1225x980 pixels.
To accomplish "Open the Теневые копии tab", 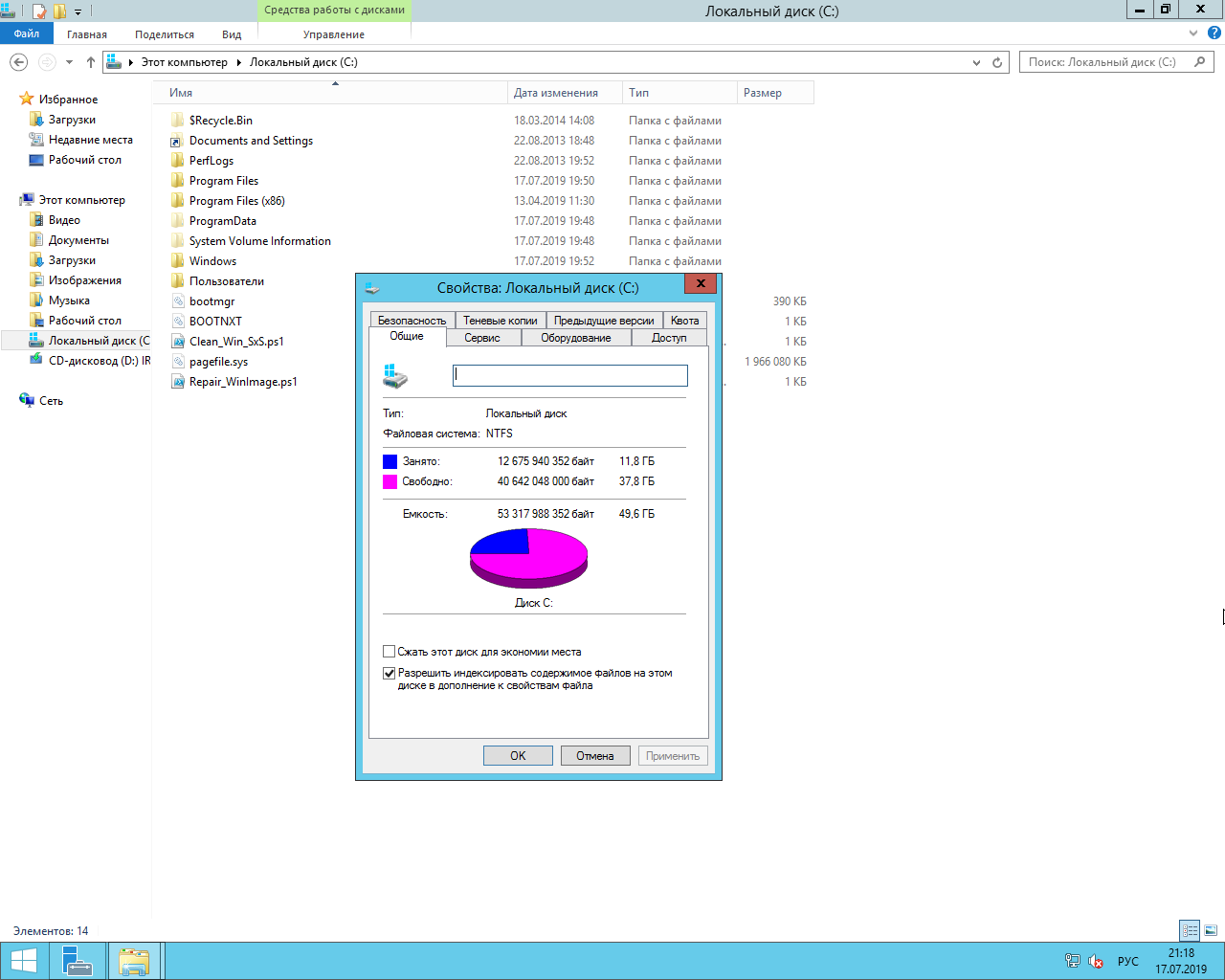I will tap(501, 321).
